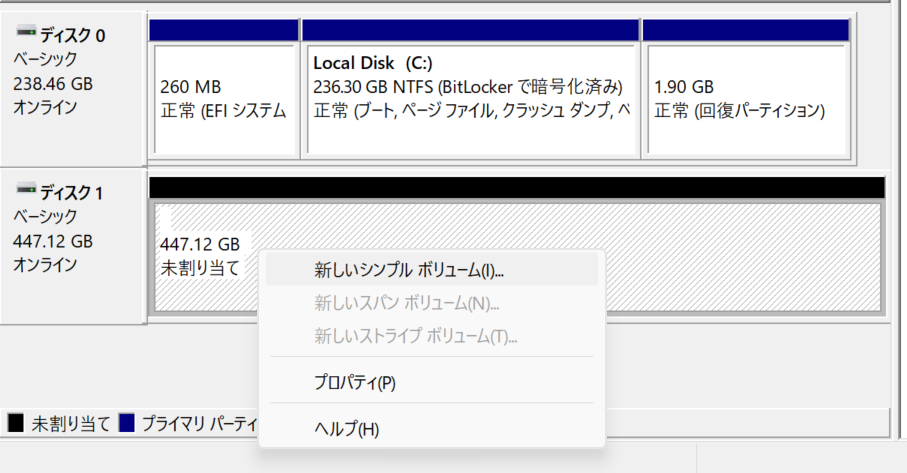This screenshot has height=473, width=907.
Task: Select the ディスク 1 header panel
Action: tap(72, 246)
